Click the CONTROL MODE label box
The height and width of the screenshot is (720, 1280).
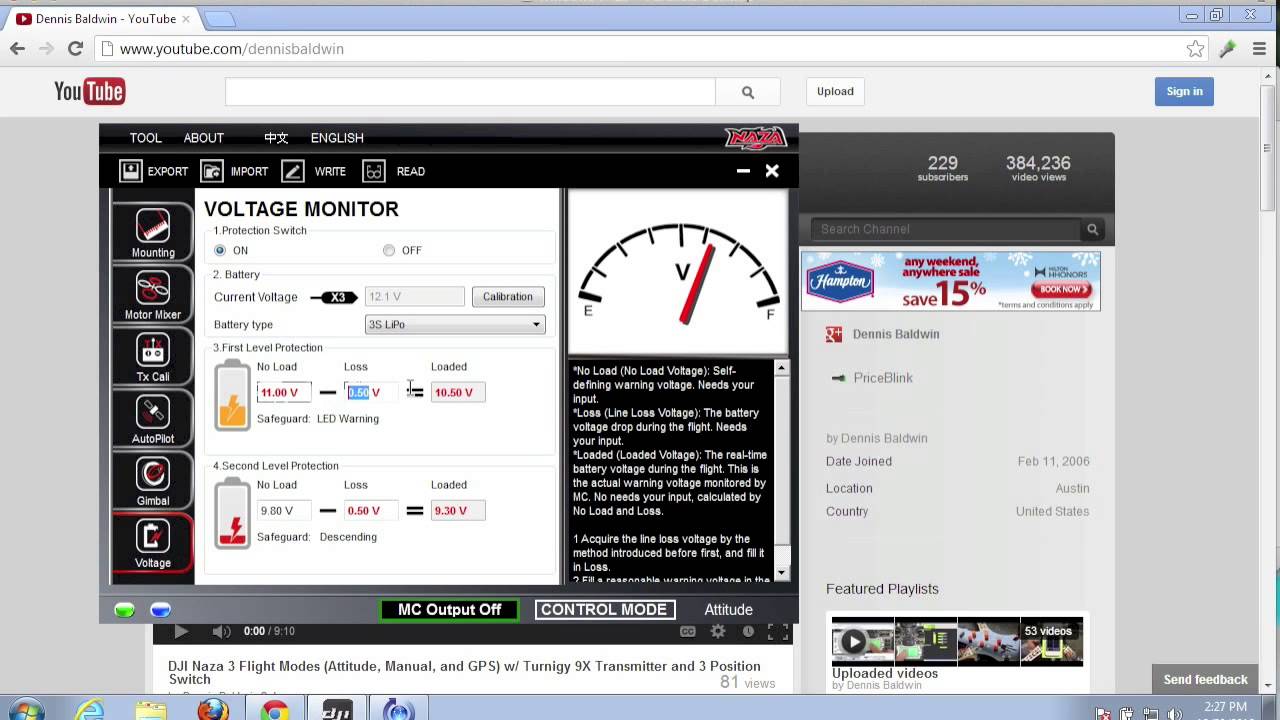[604, 610]
